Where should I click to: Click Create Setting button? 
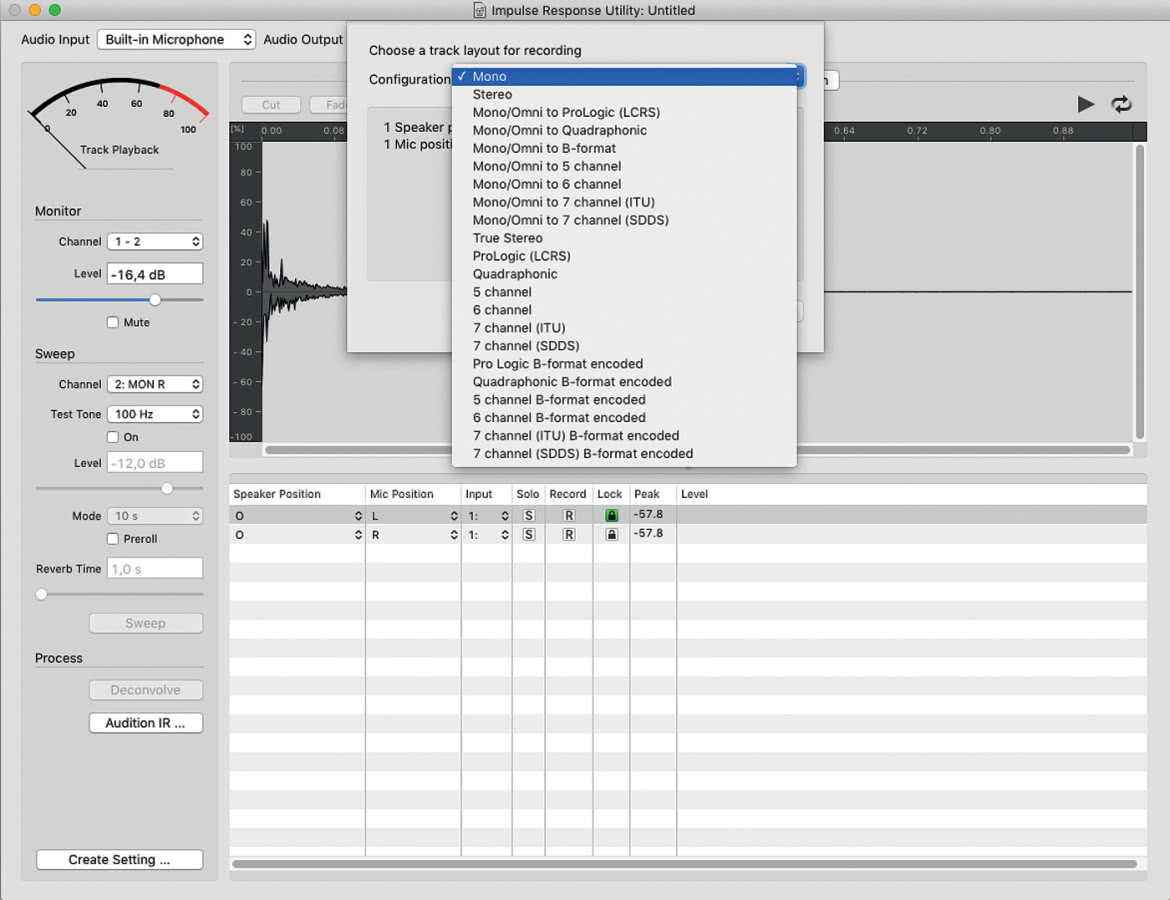(x=119, y=860)
